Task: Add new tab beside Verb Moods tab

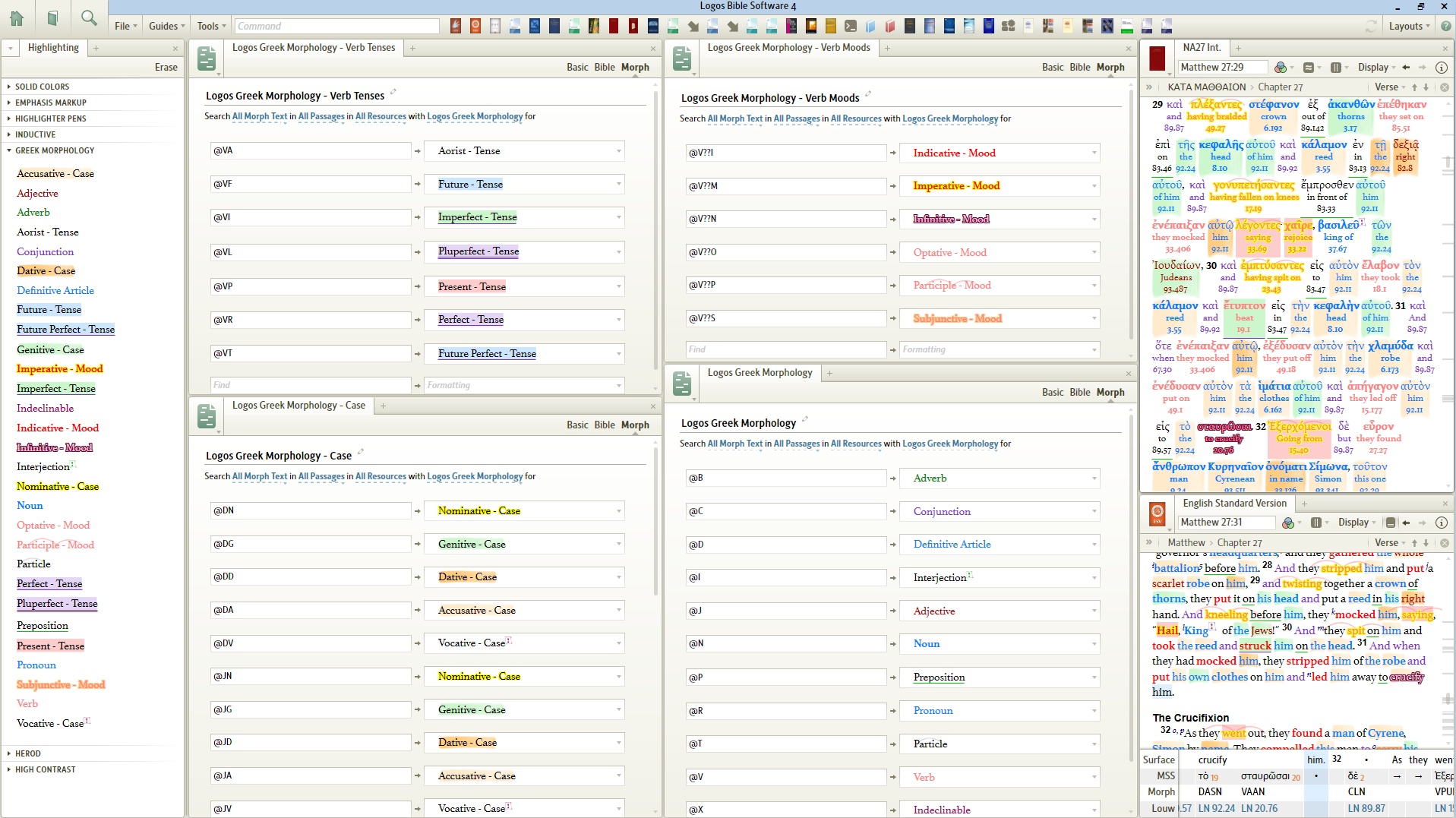Action: point(887,48)
